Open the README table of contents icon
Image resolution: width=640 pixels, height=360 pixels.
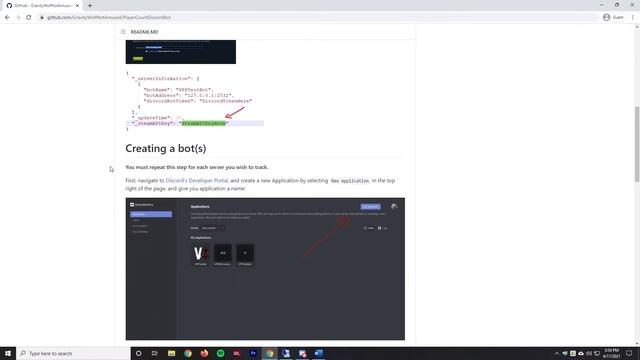pos(123,32)
